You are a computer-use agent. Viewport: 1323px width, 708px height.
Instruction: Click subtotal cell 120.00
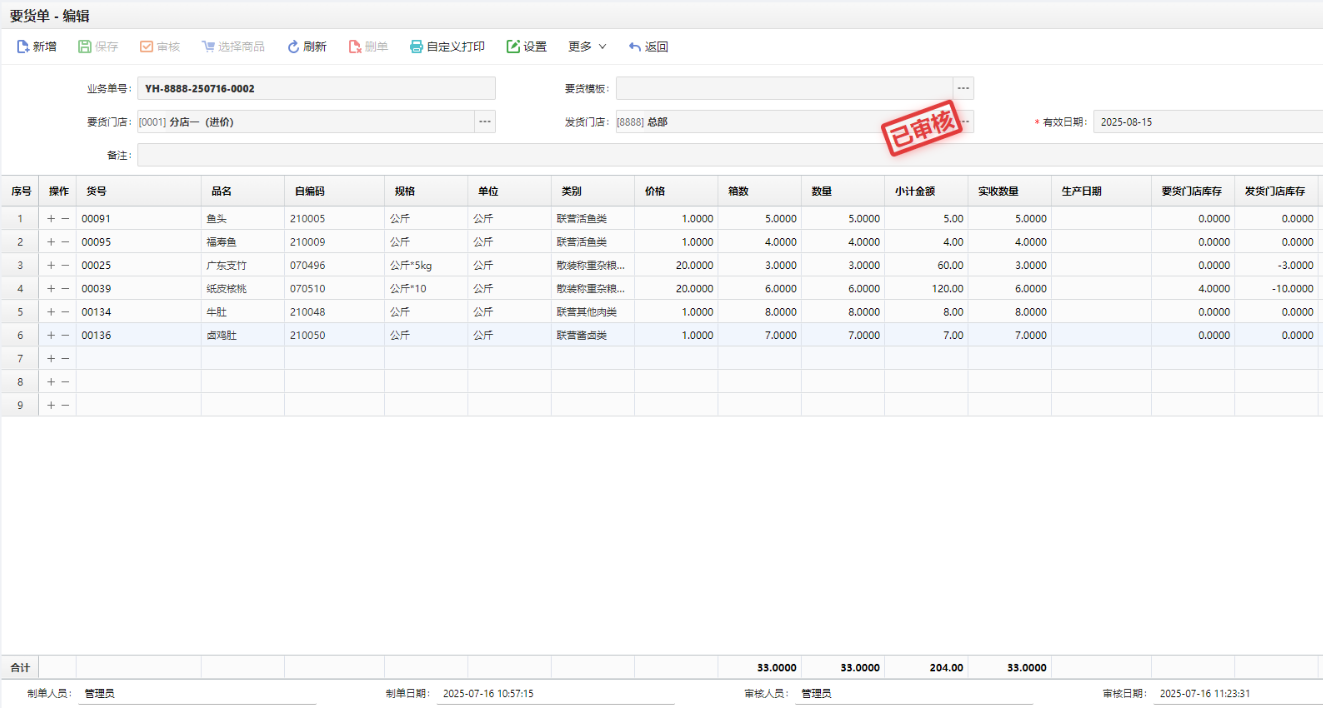926,288
